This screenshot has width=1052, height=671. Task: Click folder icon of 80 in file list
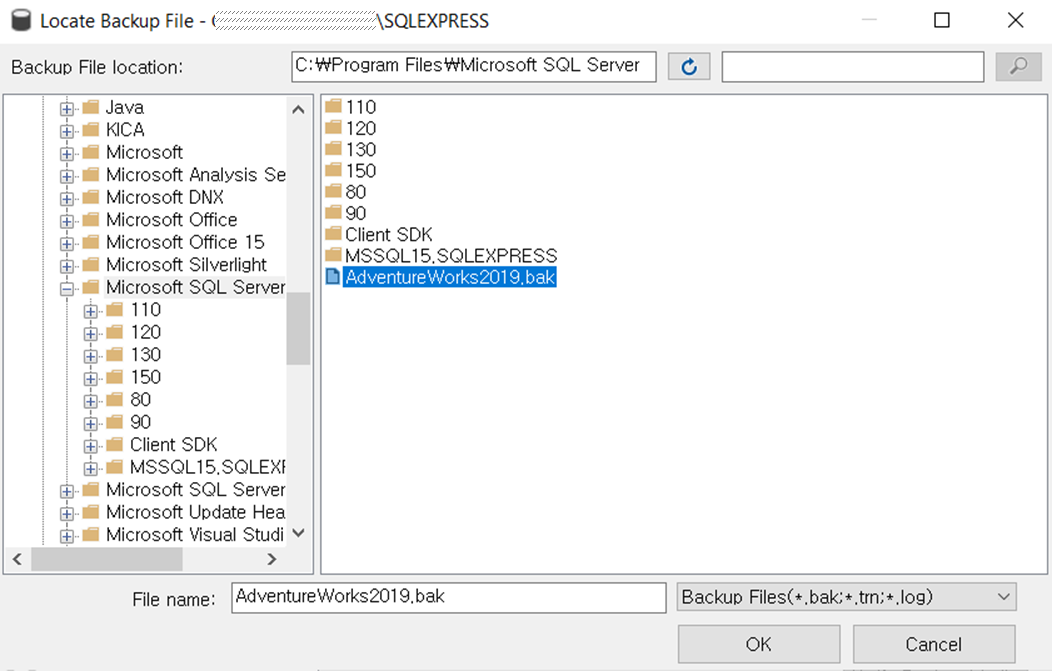click(x=333, y=191)
